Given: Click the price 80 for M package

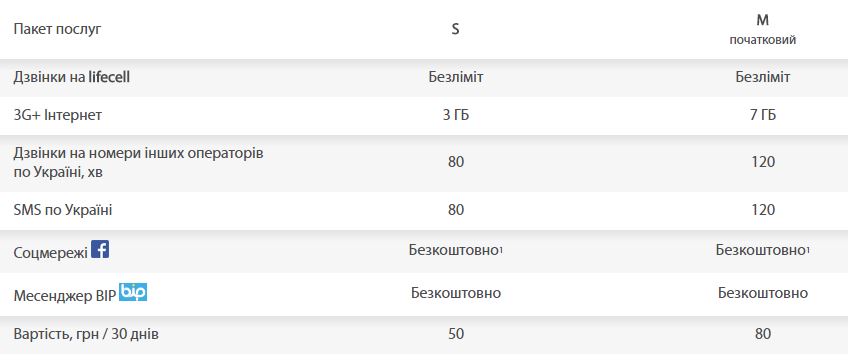Looking at the screenshot, I should coord(763,334).
